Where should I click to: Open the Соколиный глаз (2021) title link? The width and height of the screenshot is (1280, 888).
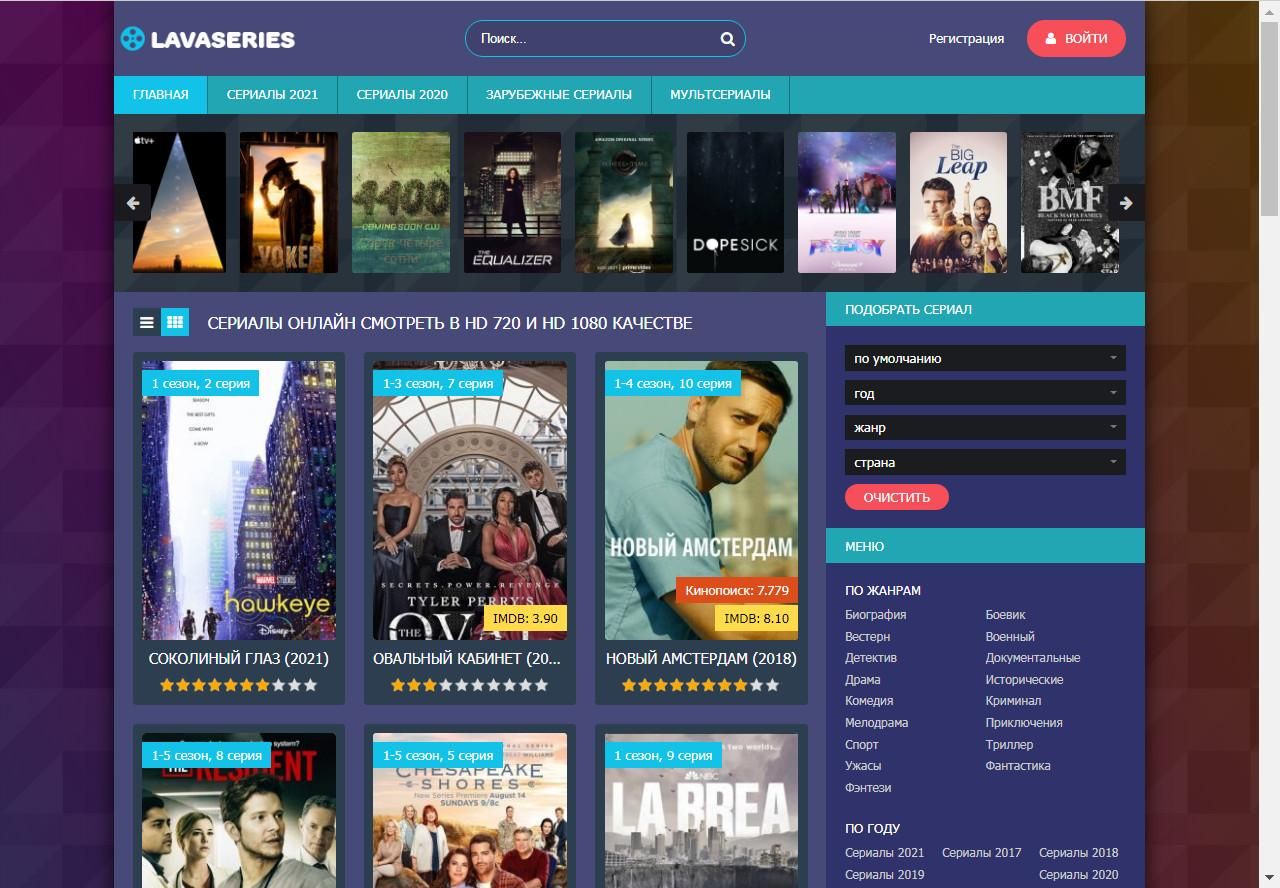coord(239,659)
